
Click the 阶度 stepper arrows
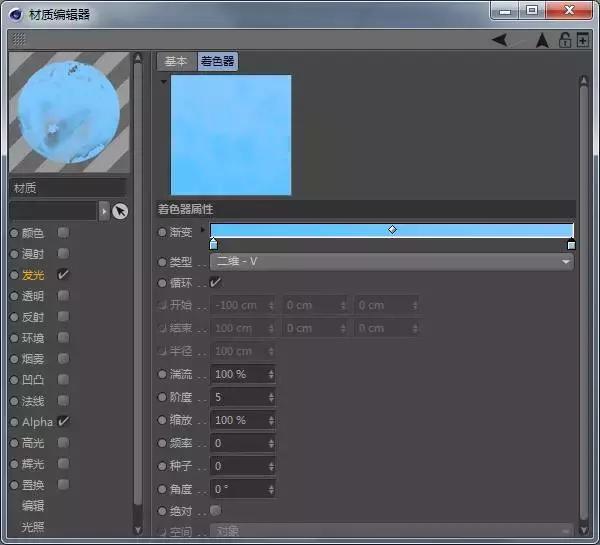pos(271,397)
